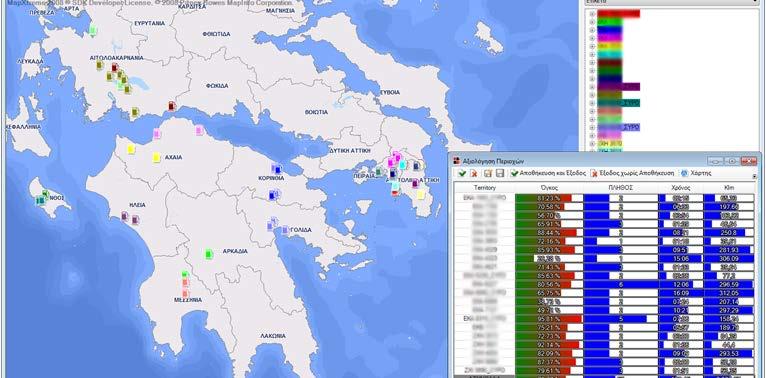Select the purple tree item color swatch
766x378 pixels.
click(x=618, y=86)
